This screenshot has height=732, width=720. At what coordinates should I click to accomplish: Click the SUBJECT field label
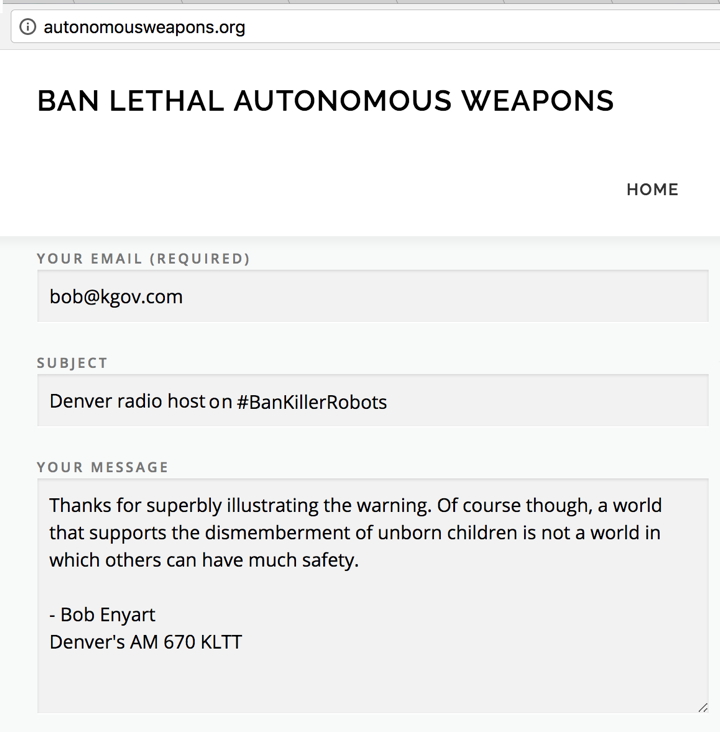click(x=72, y=363)
